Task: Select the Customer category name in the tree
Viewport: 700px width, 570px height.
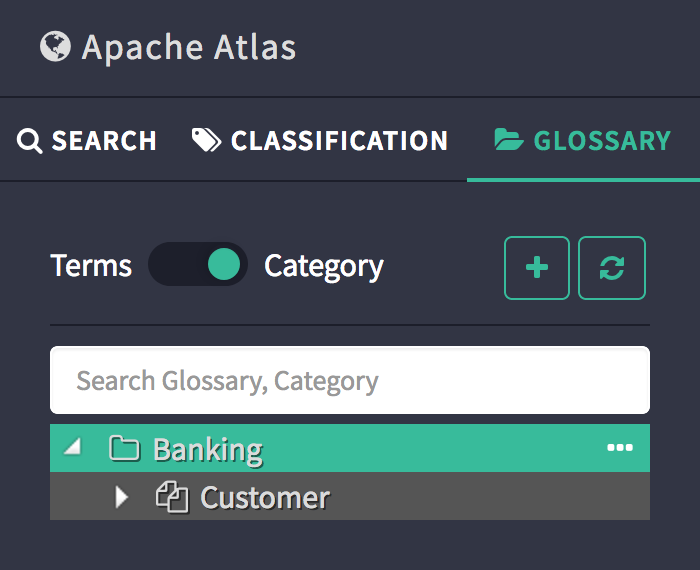Action: (x=265, y=497)
